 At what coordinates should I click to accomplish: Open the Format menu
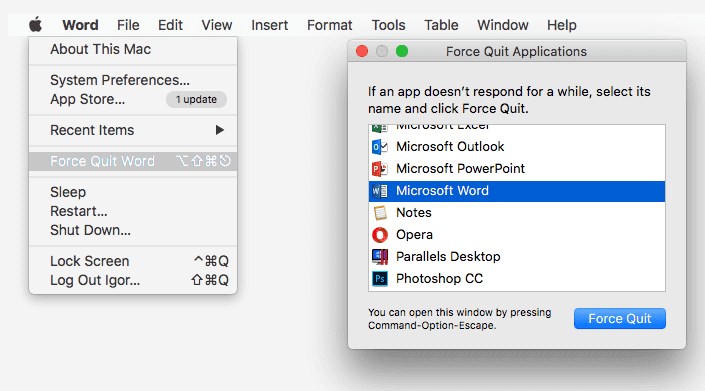(330, 25)
